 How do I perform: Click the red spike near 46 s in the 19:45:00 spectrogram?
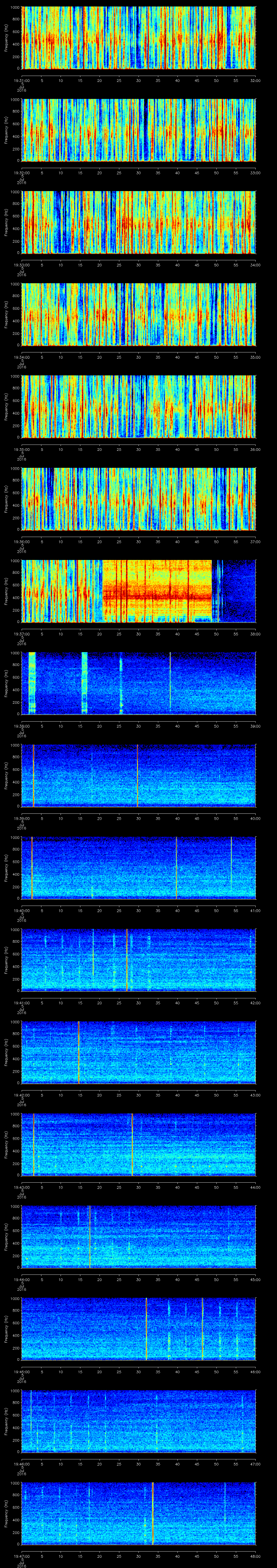click(203, 1329)
